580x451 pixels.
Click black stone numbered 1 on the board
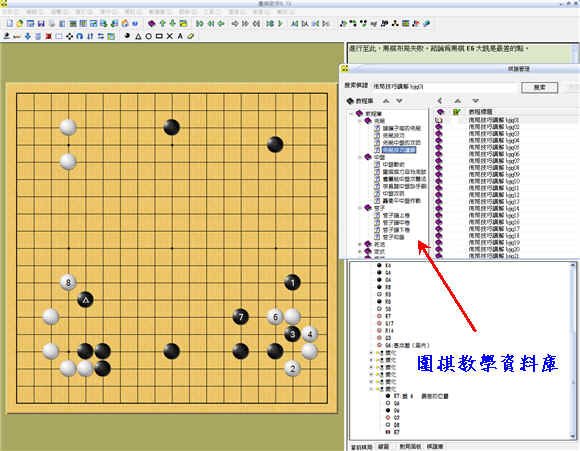[292, 283]
